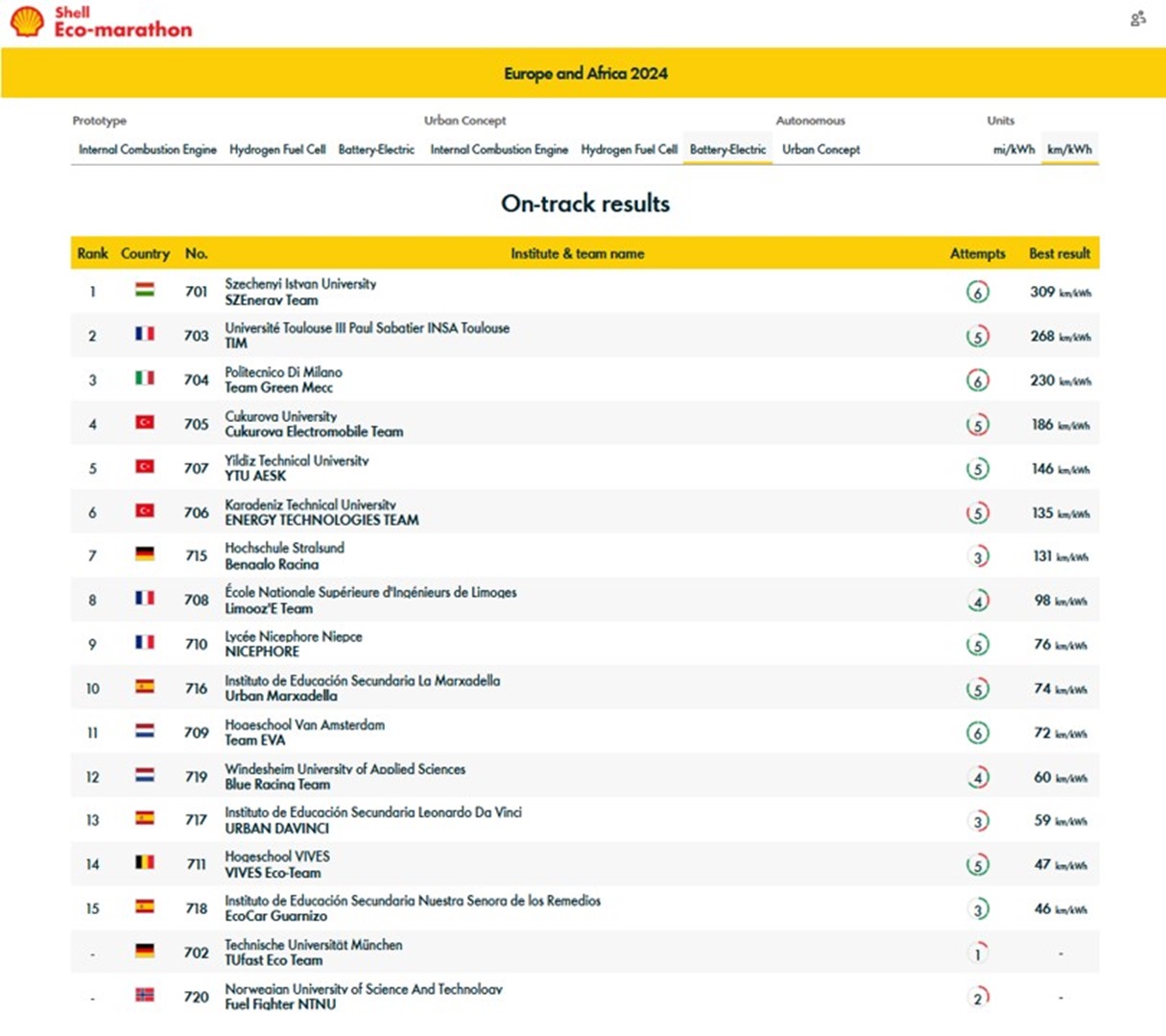Viewport: 1166px width, 1036px height.
Task: Click the Country column header
Action: [x=145, y=253]
